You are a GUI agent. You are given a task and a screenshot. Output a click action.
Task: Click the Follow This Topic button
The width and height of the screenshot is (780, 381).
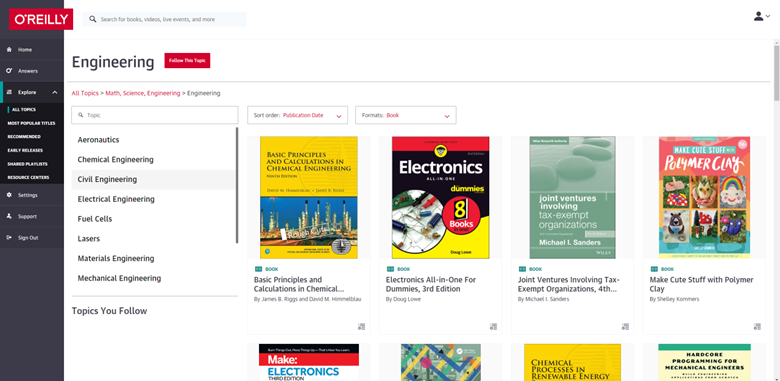pos(188,61)
